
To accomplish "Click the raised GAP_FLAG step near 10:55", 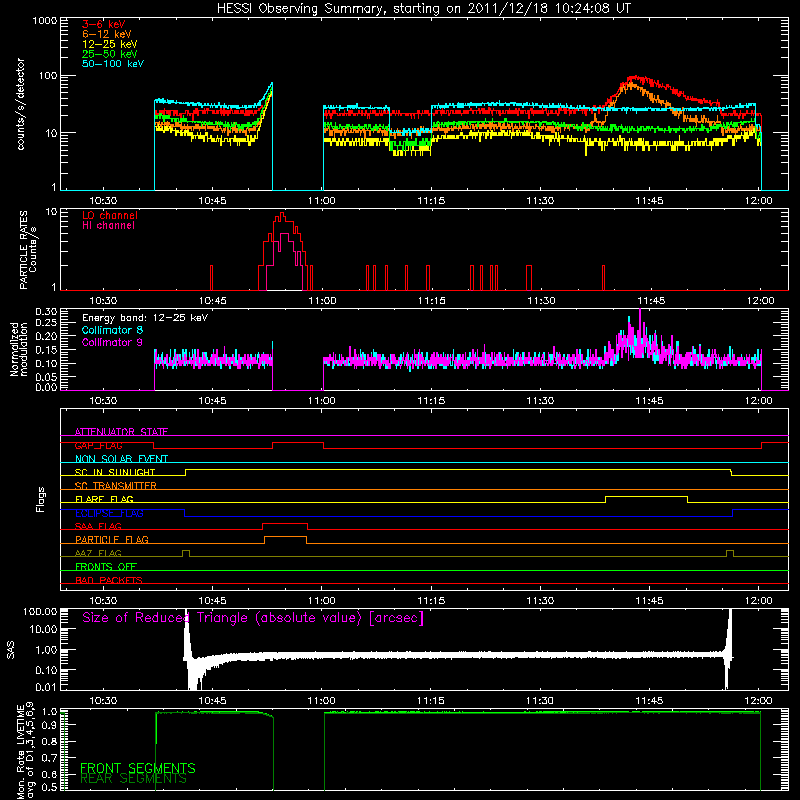I will (298, 443).
